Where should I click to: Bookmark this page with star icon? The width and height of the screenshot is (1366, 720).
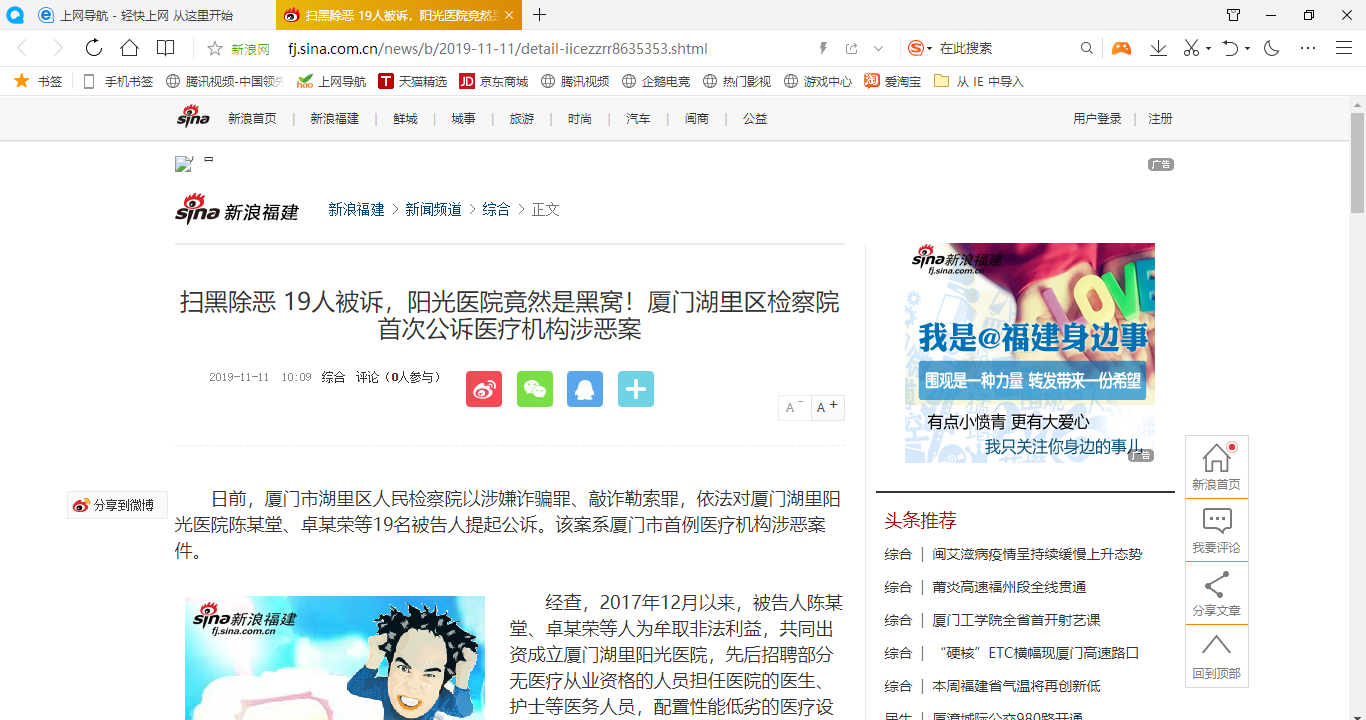click(x=214, y=49)
